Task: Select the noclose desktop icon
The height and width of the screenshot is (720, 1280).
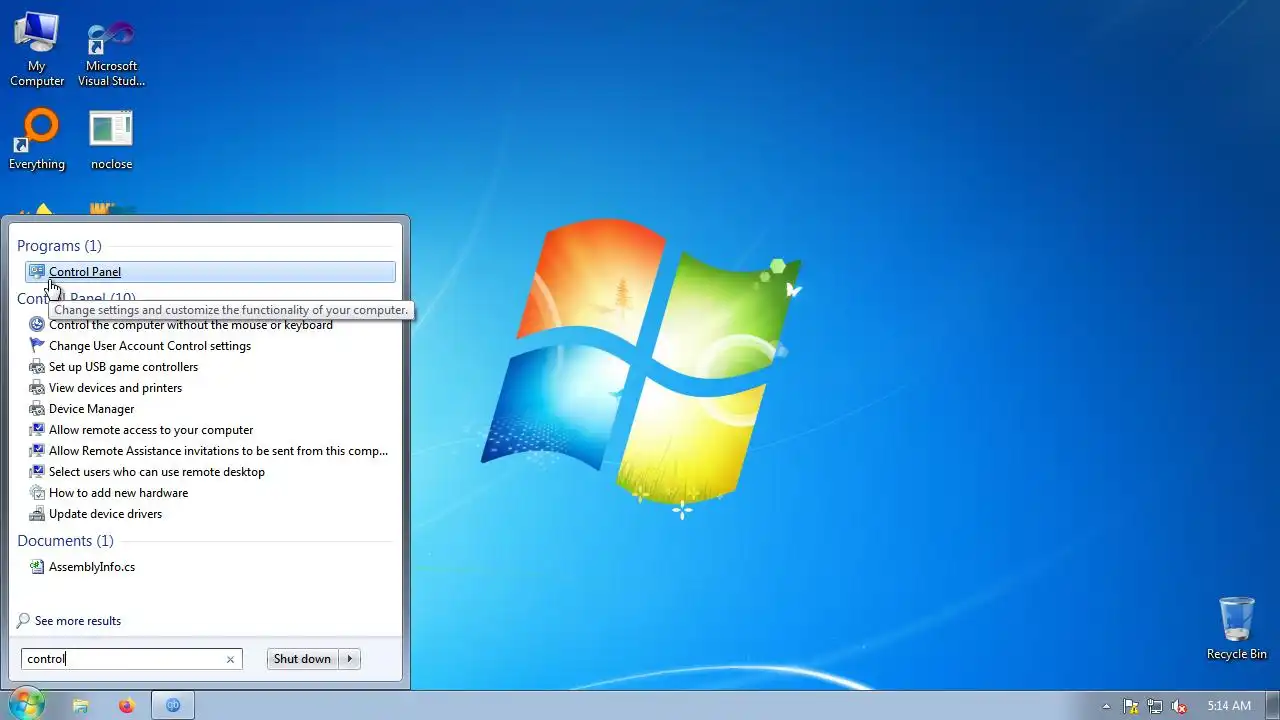Action: tap(111, 139)
